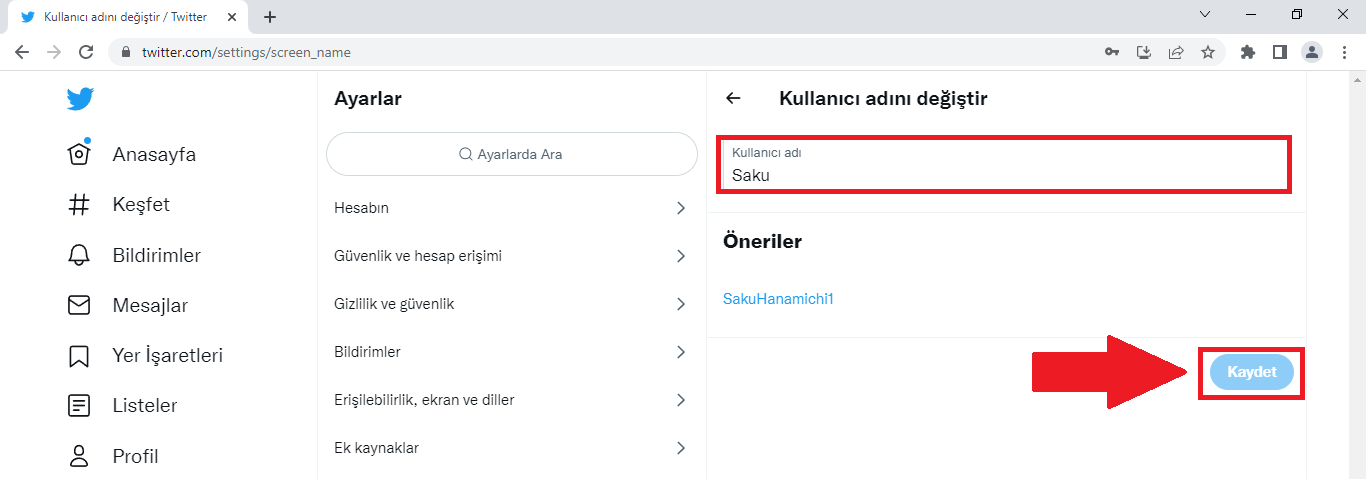Open Keşfet in the sidebar
The height and width of the screenshot is (479, 1366).
coord(141,205)
